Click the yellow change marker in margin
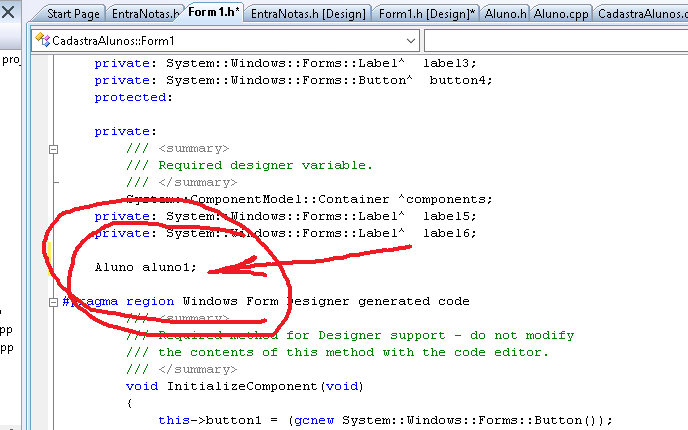The height and width of the screenshot is (430, 688). (x=48, y=250)
